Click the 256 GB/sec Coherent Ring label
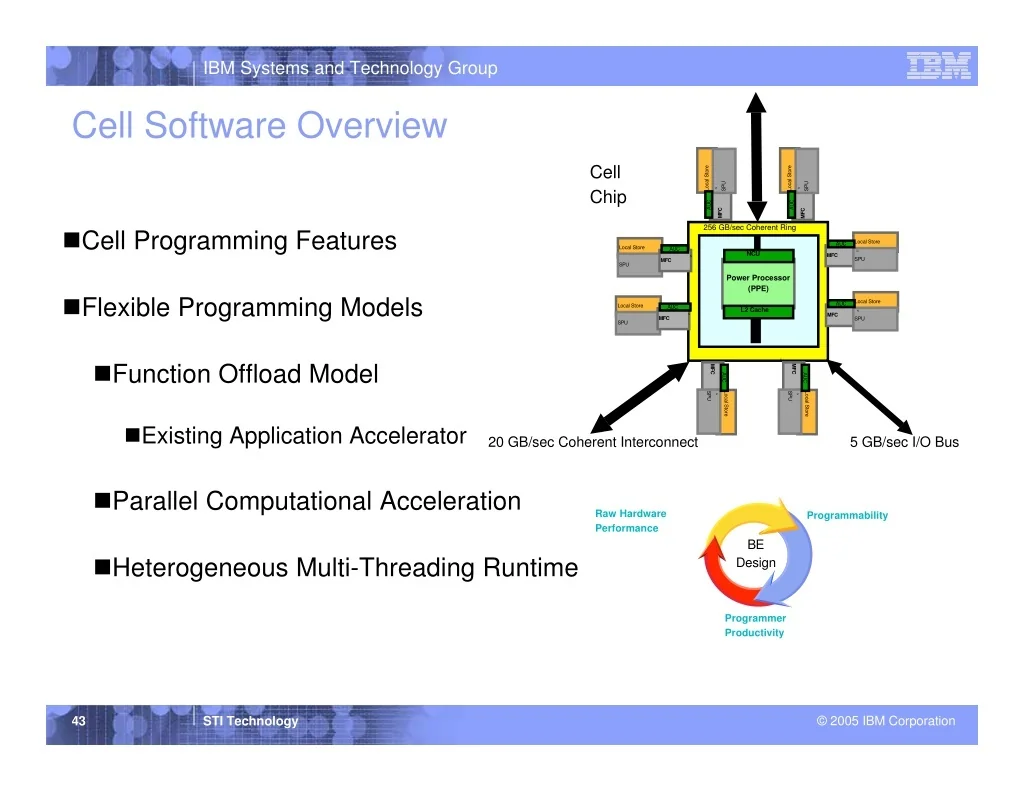This screenshot has height=791, width=1024. pos(750,227)
